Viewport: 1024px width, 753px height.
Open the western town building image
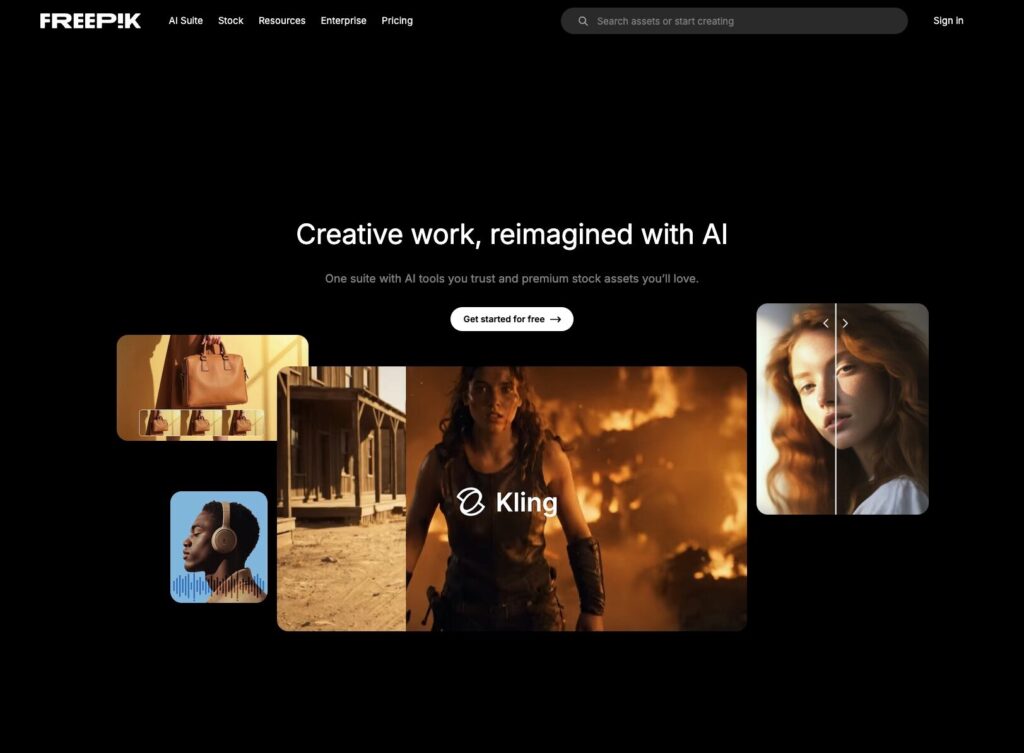(342, 499)
